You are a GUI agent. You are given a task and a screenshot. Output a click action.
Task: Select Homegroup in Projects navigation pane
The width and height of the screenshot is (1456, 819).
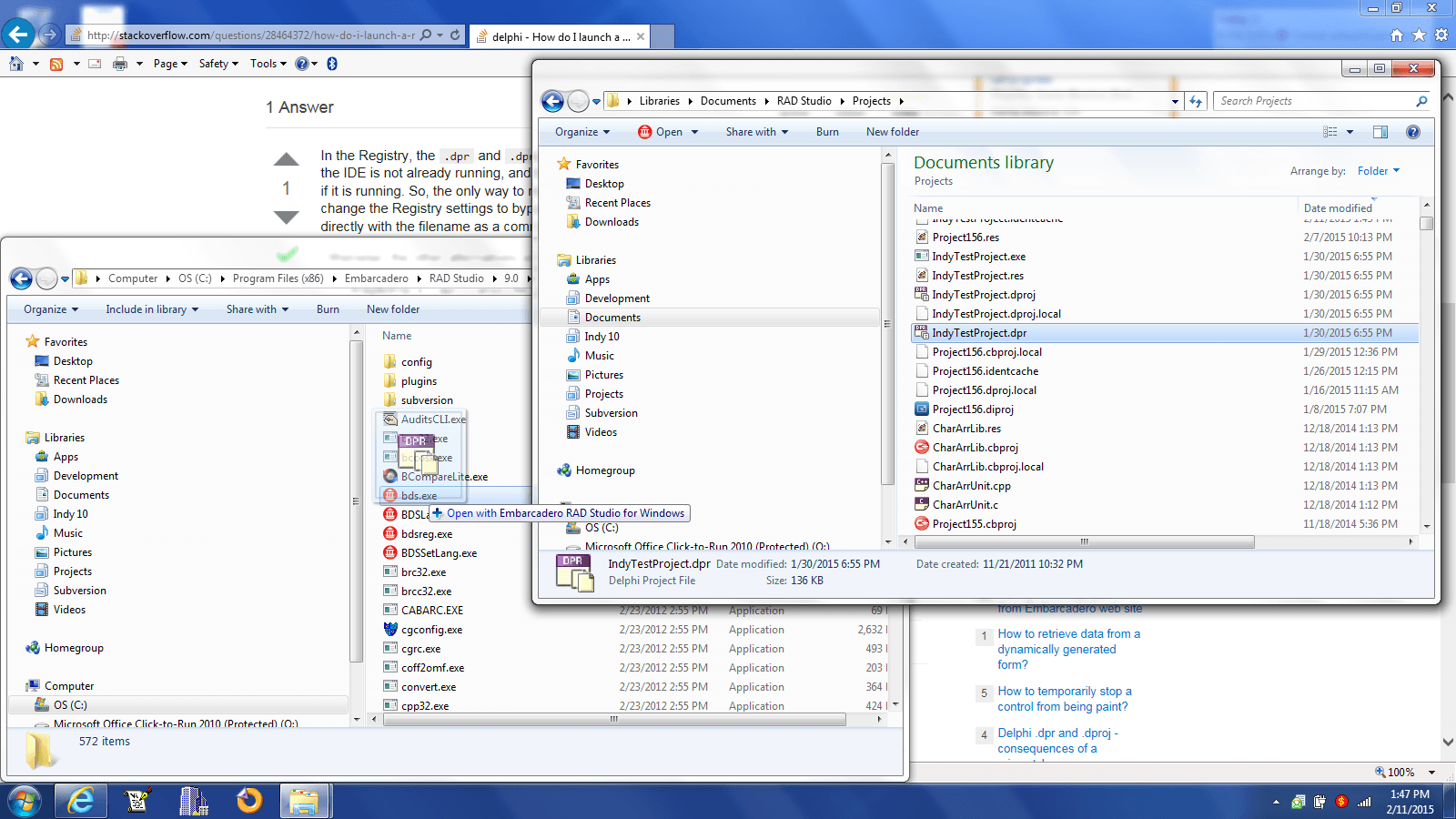point(605,470)
